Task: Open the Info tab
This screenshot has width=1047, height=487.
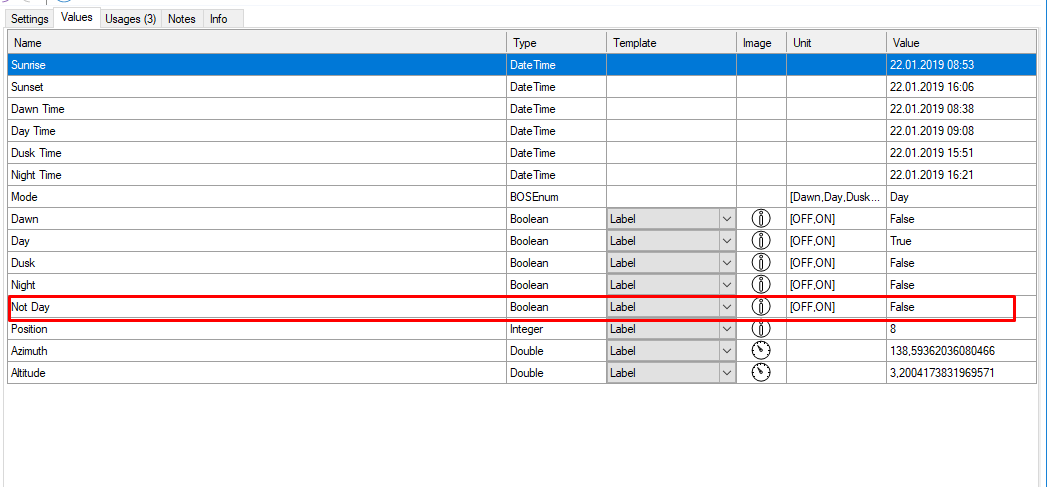Action: point(218,19)
